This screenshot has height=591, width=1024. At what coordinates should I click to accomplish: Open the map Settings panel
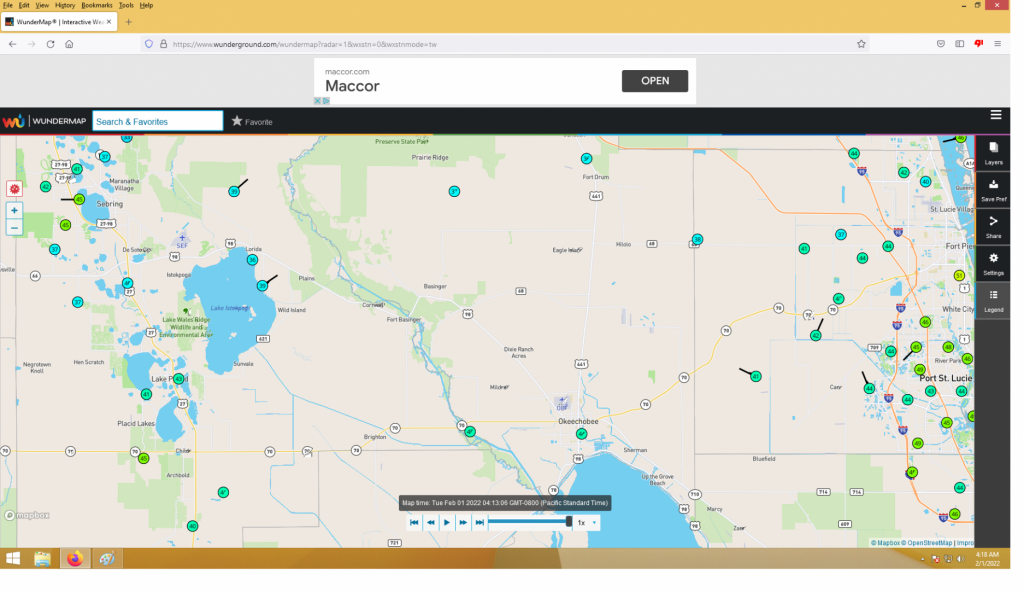click(993, 263)
